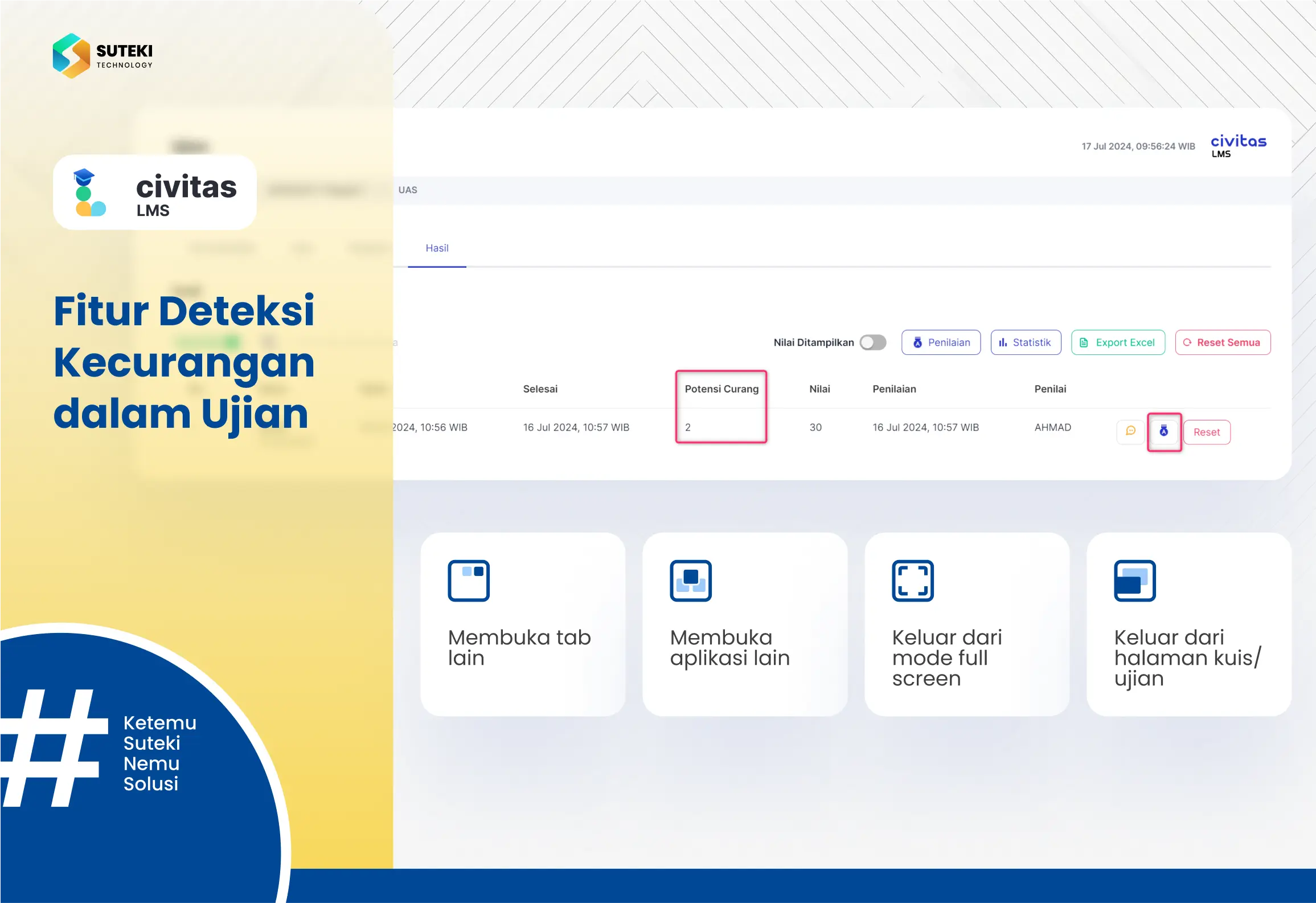The image size is (1316, 903).
Task: Switch to the Hasil tab
Action: 437,248
